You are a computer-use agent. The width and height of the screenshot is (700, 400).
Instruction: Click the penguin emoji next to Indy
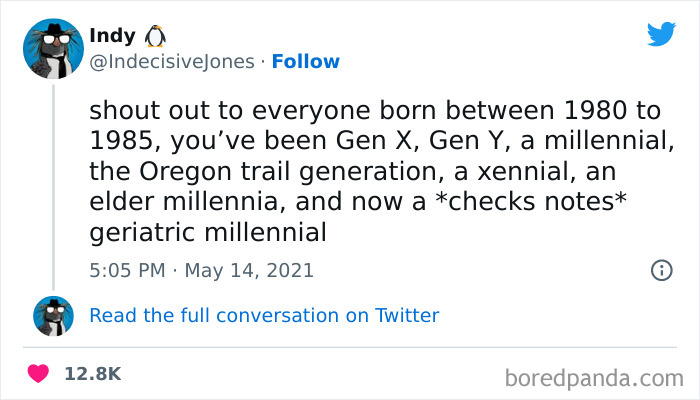tap(155, 36)
